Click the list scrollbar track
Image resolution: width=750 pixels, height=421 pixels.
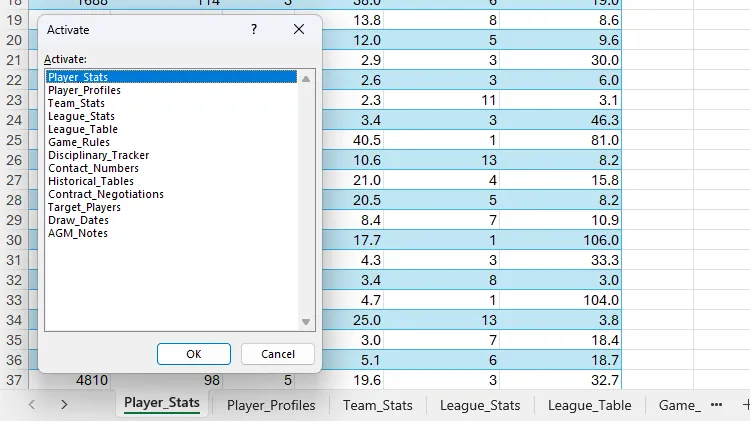tap(307, 200)
